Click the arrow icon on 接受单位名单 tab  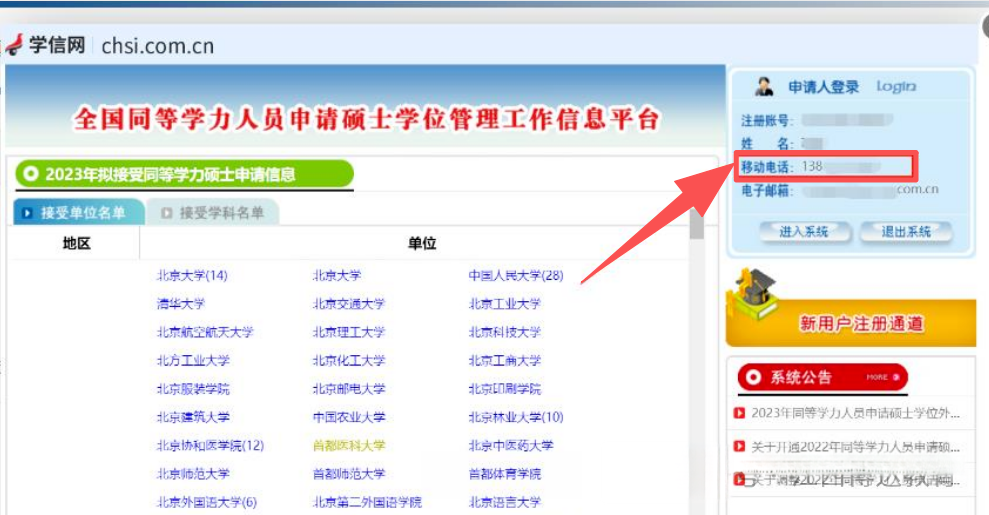click(x=27, y=213)
